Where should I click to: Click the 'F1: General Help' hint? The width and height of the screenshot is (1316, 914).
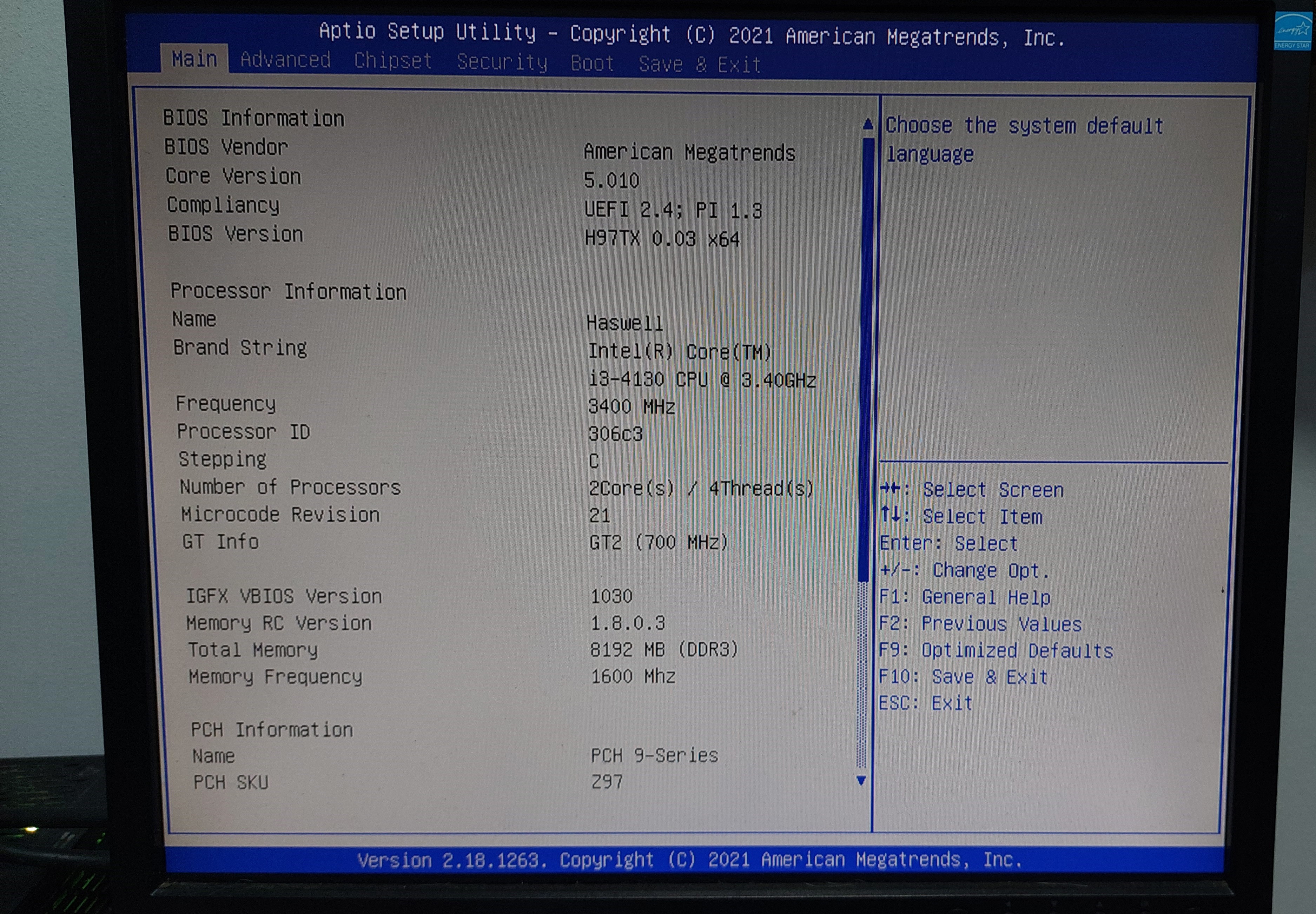pos(965,597)
